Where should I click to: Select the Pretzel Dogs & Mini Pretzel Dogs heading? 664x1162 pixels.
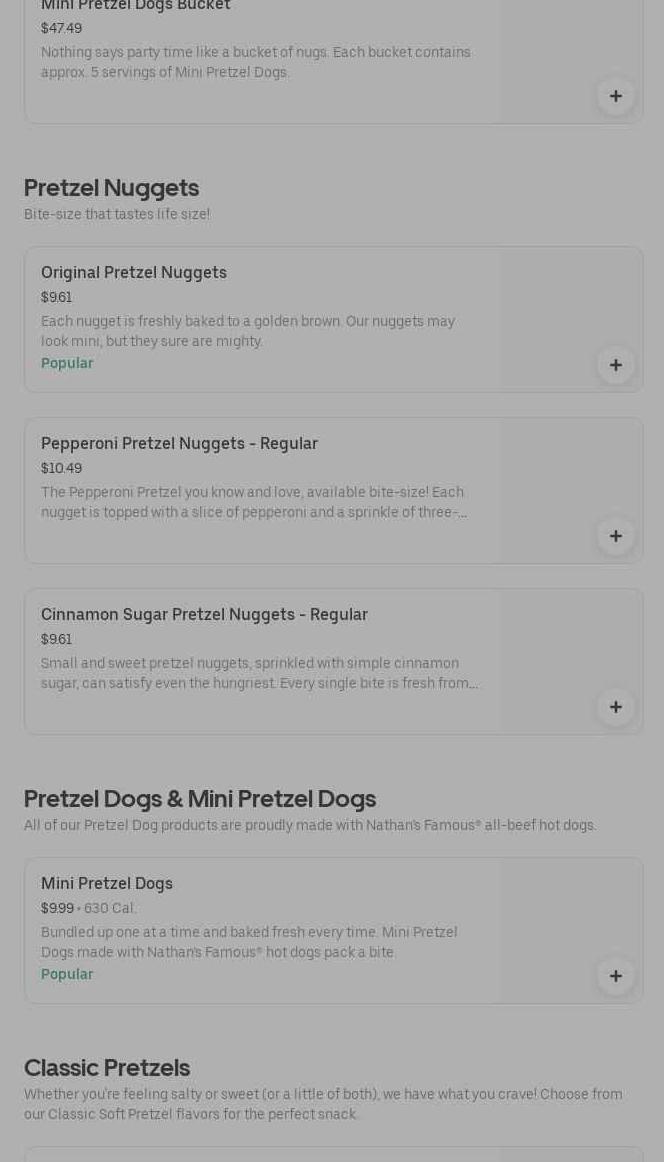coord(200,798)
